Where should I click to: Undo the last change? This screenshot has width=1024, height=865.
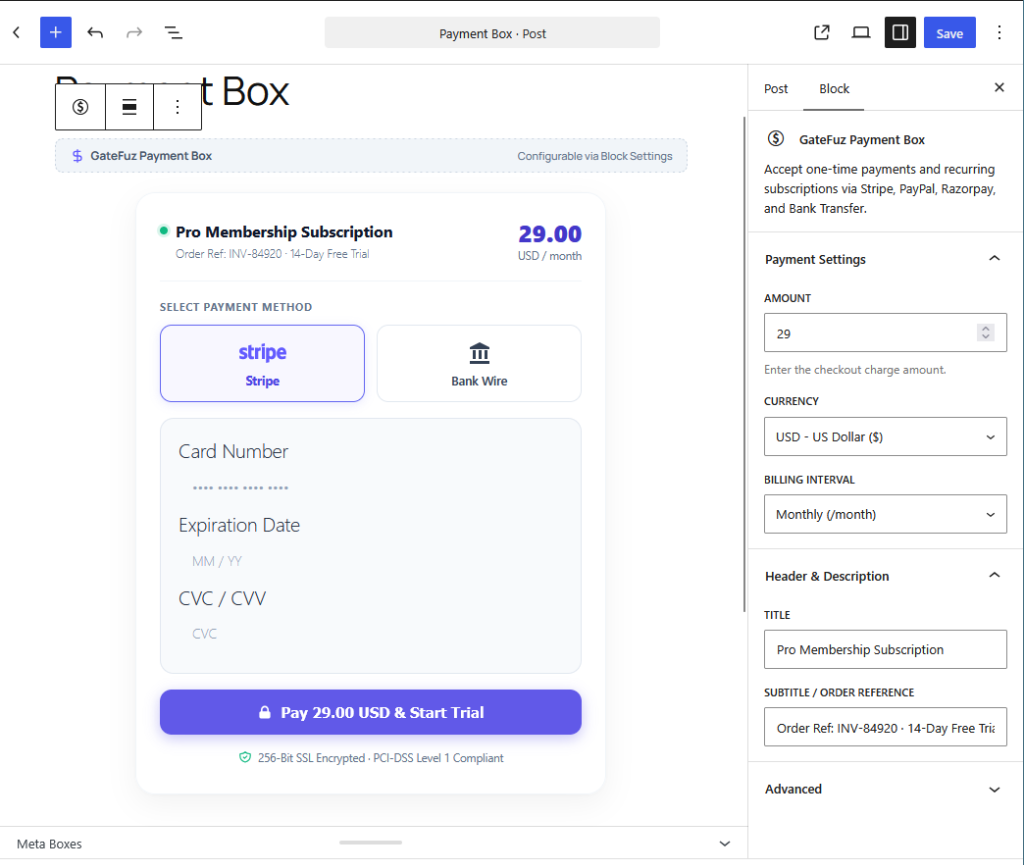pos(95,33)
